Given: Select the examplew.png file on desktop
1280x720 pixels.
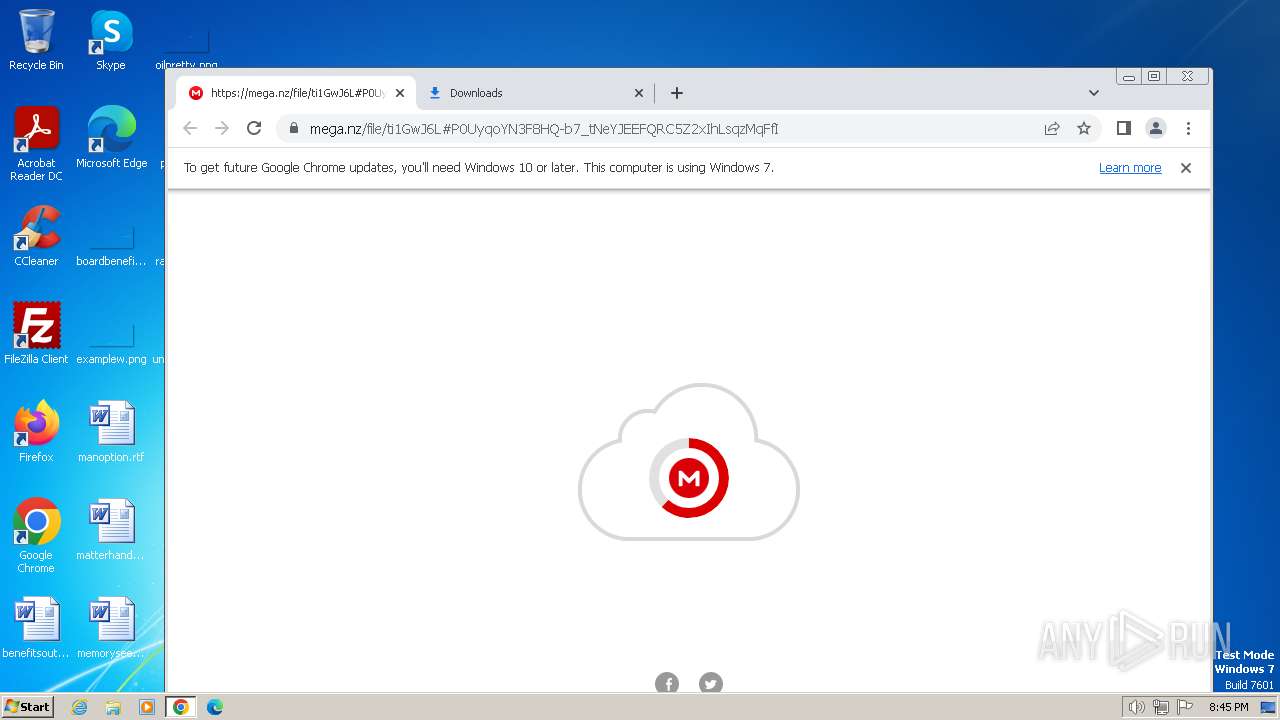Looking at the screenshot, I should click(111, 344).
